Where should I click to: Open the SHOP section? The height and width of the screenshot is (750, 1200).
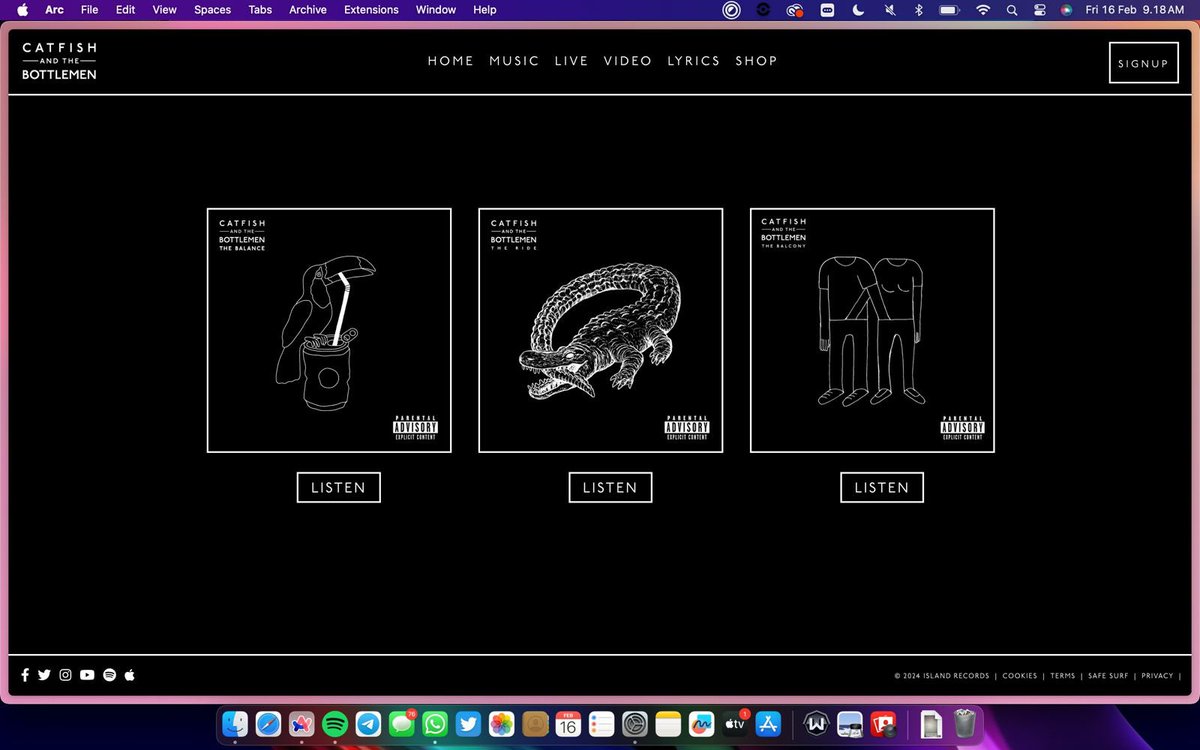coord(756,61)
